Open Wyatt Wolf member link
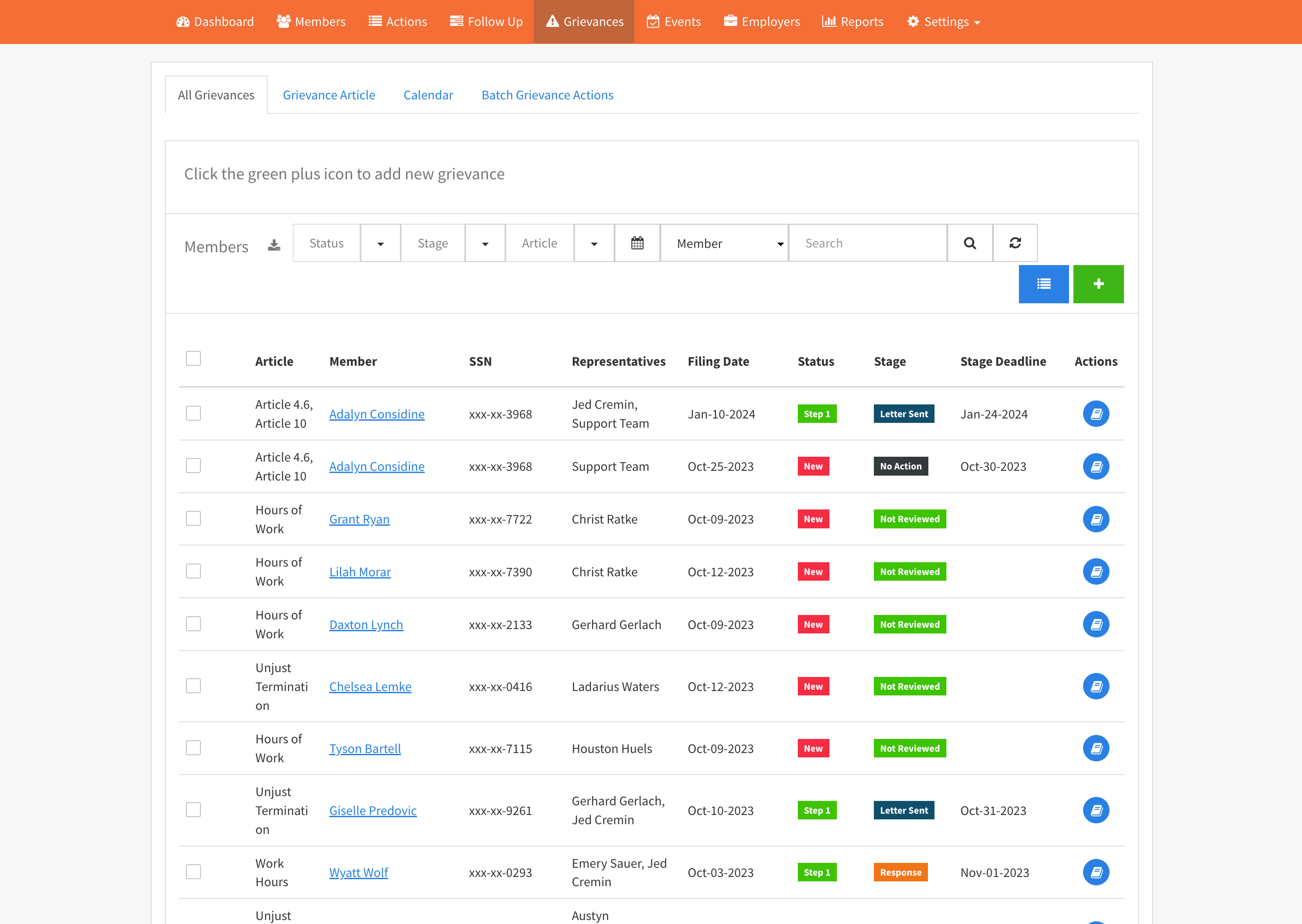The height and width of the screenshot is (924, 1302). [358, 872]
